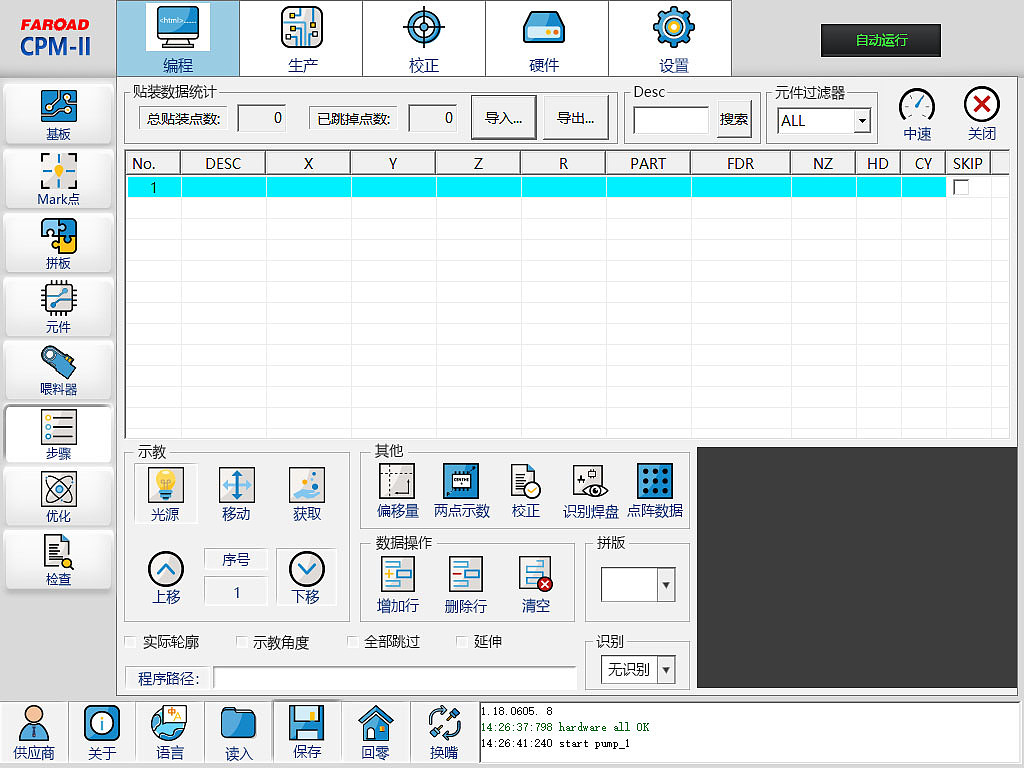1024x768 pixels.
Task: Expand the 拼版 dropdown
Action: pyautogui.click(x=665, y=584)
